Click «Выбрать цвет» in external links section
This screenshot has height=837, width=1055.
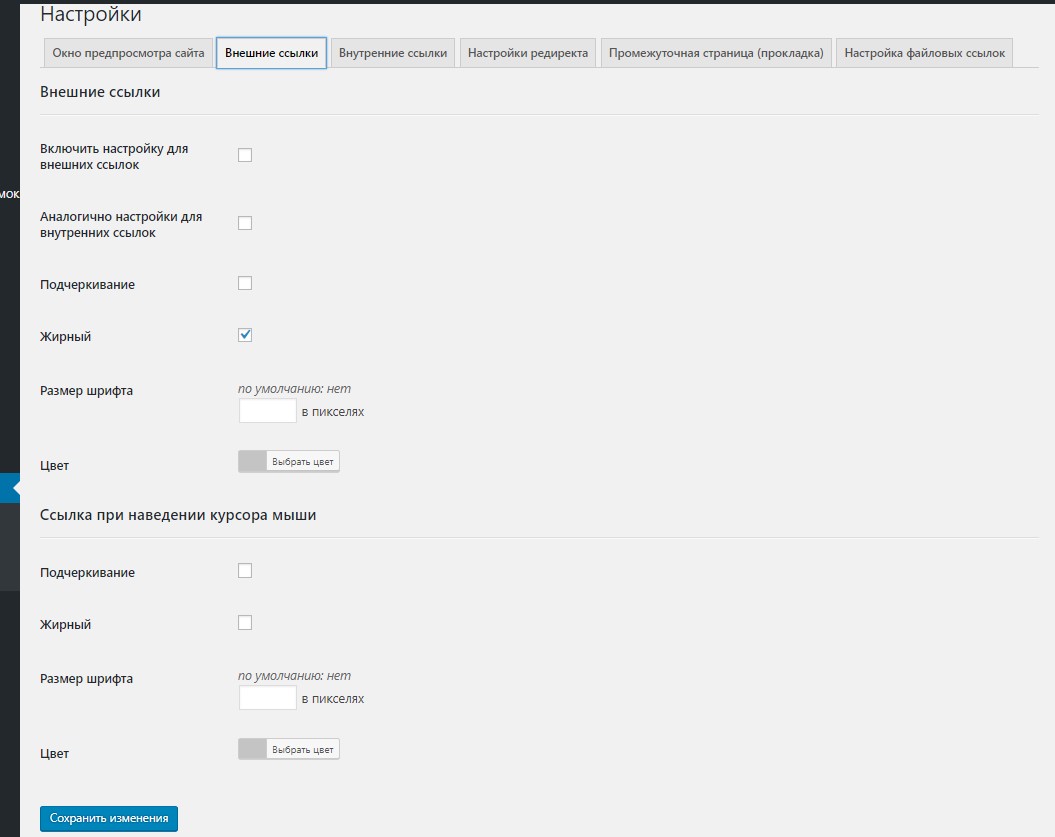pyautogui.click(x=305, y=460)
